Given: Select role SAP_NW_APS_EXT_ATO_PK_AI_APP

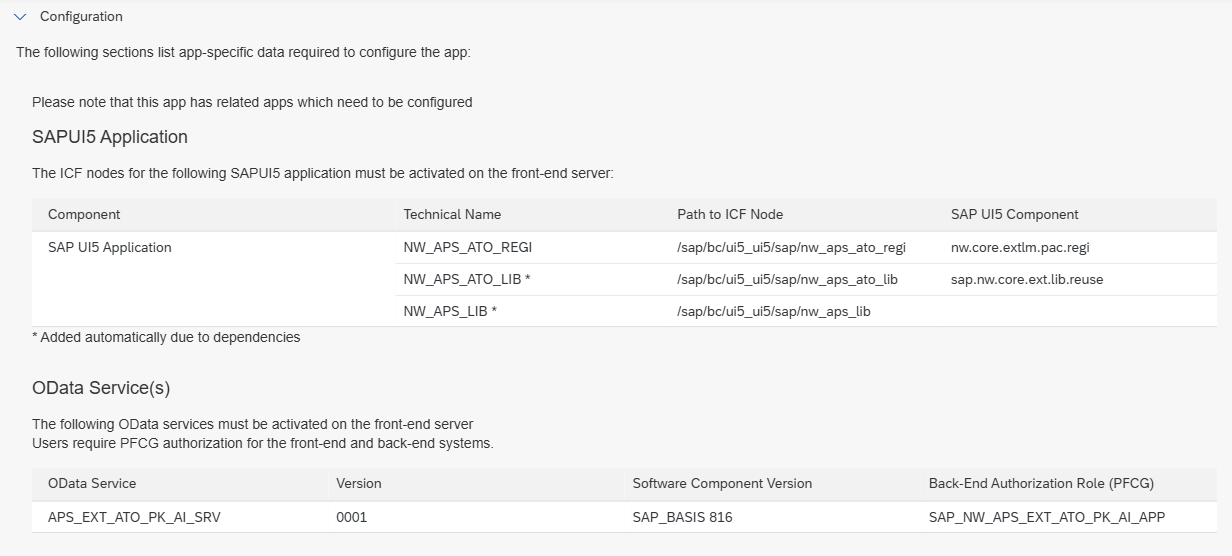Looking at the screenshot, I should (x=1046, y=517).
